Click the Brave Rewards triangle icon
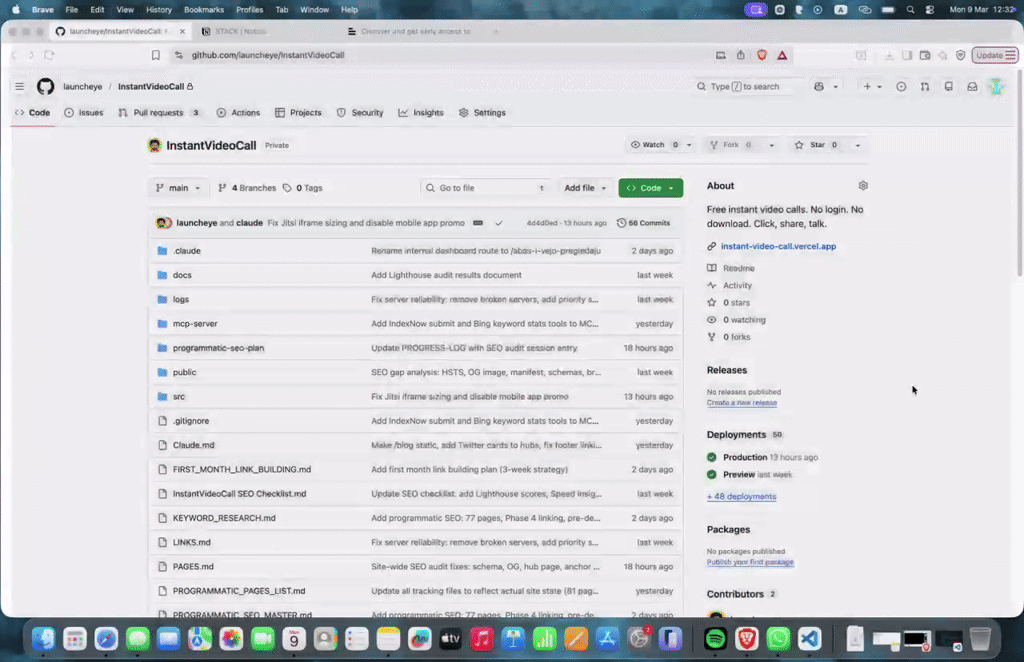Image resolution: width=1024 pixels, height=662 pixels. pos(782,55)
